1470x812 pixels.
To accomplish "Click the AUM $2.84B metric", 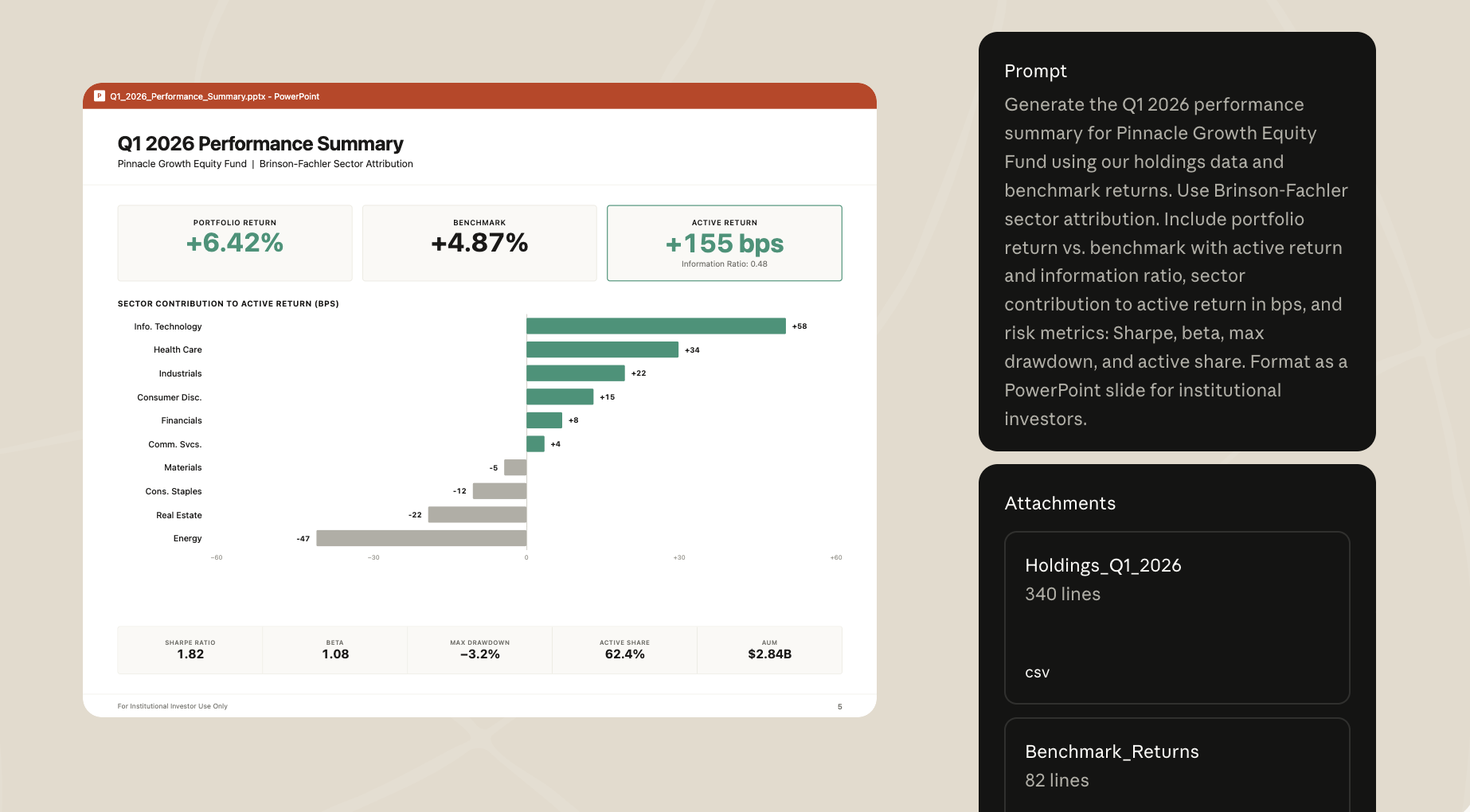I will coord(770,650).
